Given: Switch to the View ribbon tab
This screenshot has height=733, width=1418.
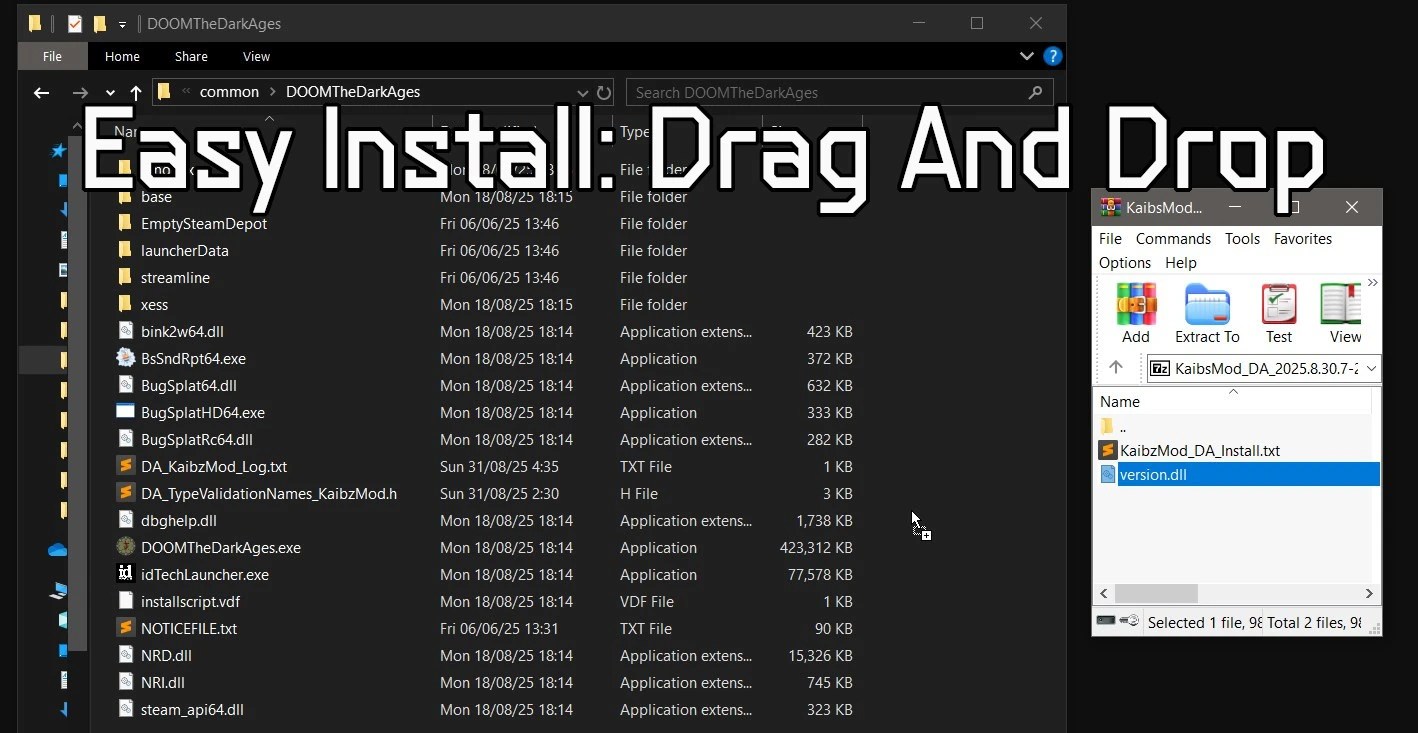Looking at the screenshot, I should point(256,57).
